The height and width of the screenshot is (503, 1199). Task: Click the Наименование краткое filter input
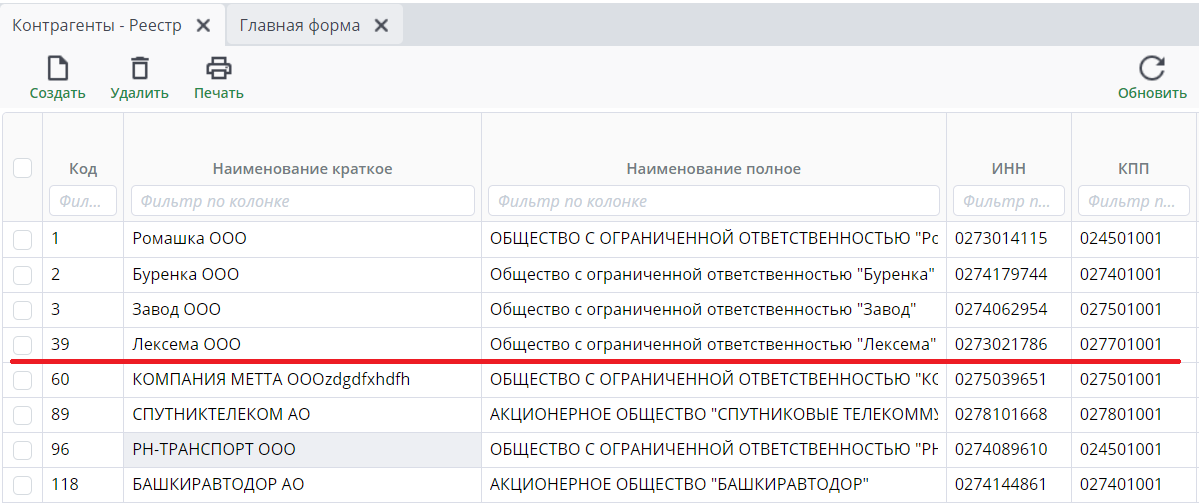pos(302,201)
